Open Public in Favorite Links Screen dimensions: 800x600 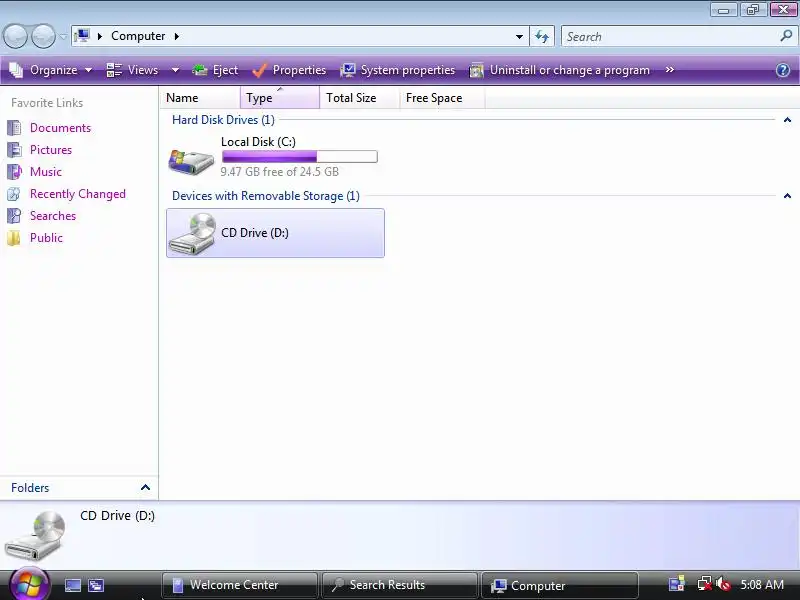point(46,238)
